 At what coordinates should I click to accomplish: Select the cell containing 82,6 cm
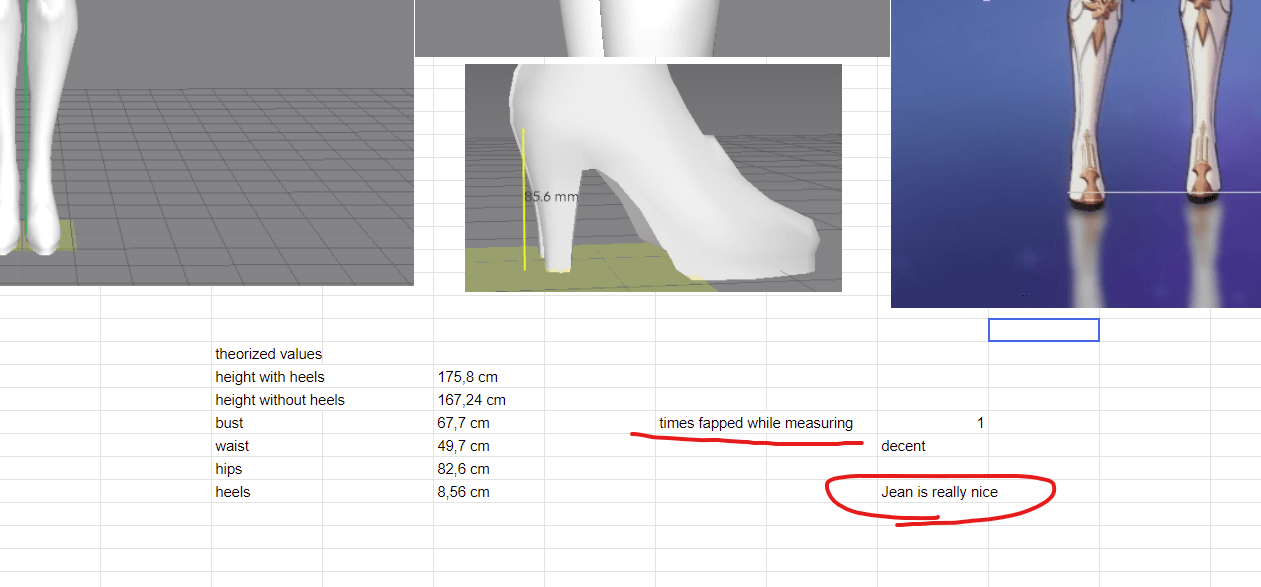coord(464,469)
